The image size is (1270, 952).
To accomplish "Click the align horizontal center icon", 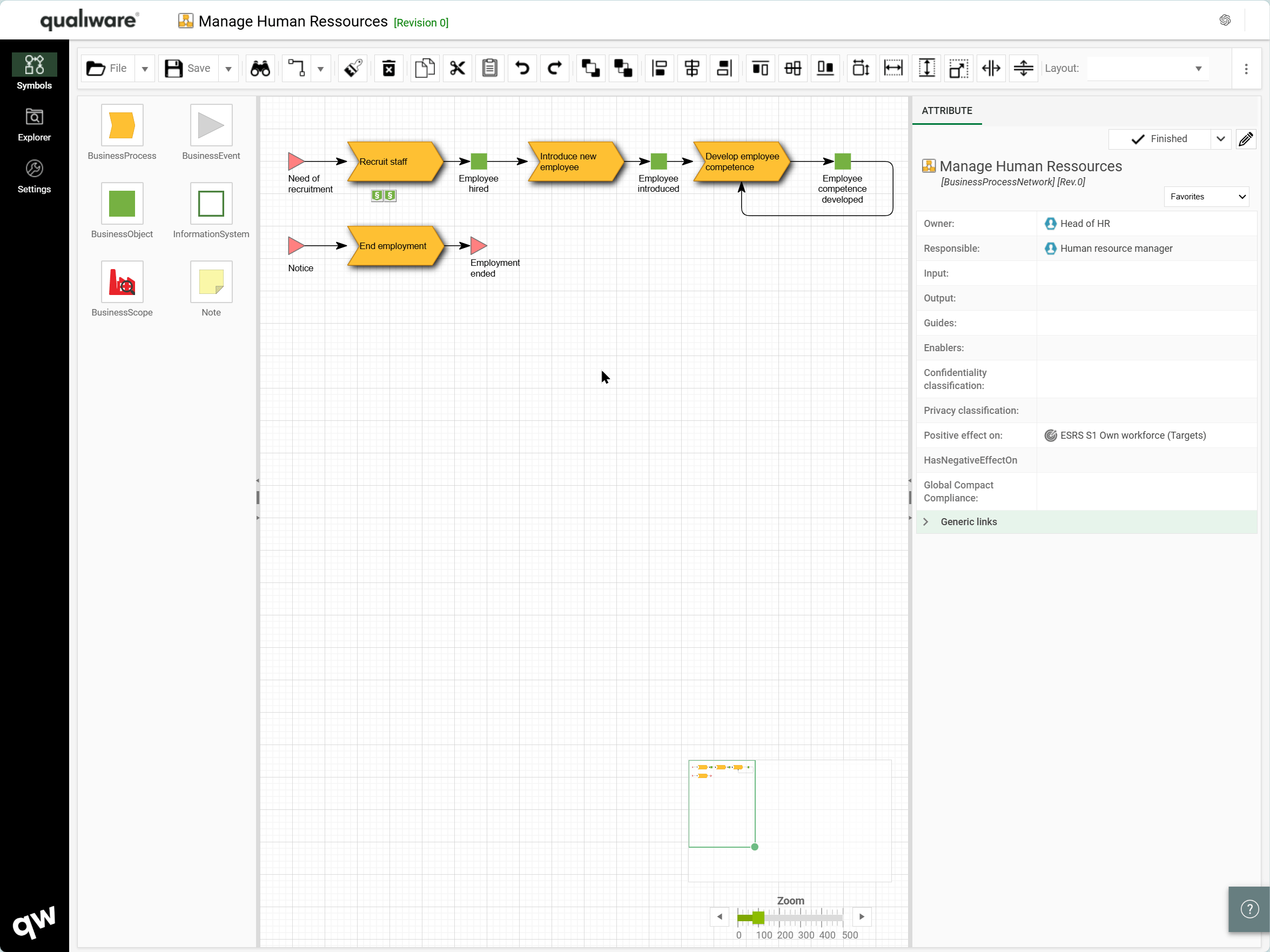I will tap(692, 68).
